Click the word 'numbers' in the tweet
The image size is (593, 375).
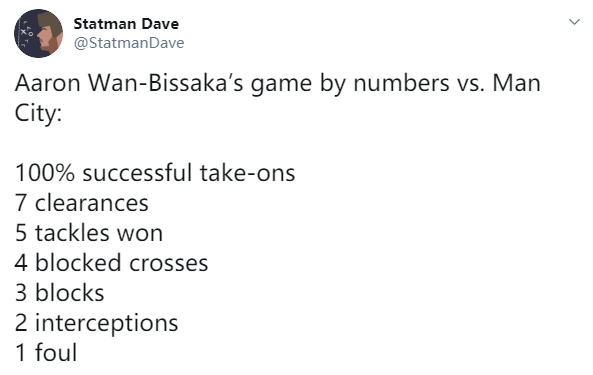401,84
